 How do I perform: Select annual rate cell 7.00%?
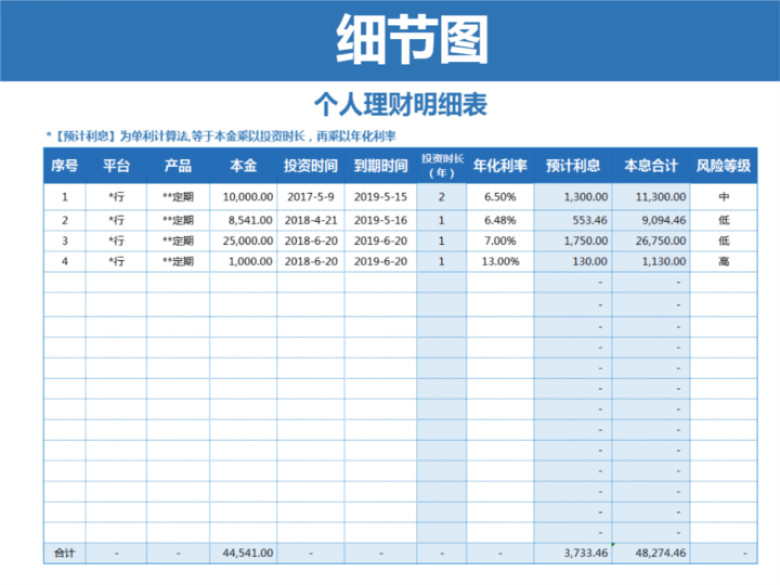click(x=500, y=241)
